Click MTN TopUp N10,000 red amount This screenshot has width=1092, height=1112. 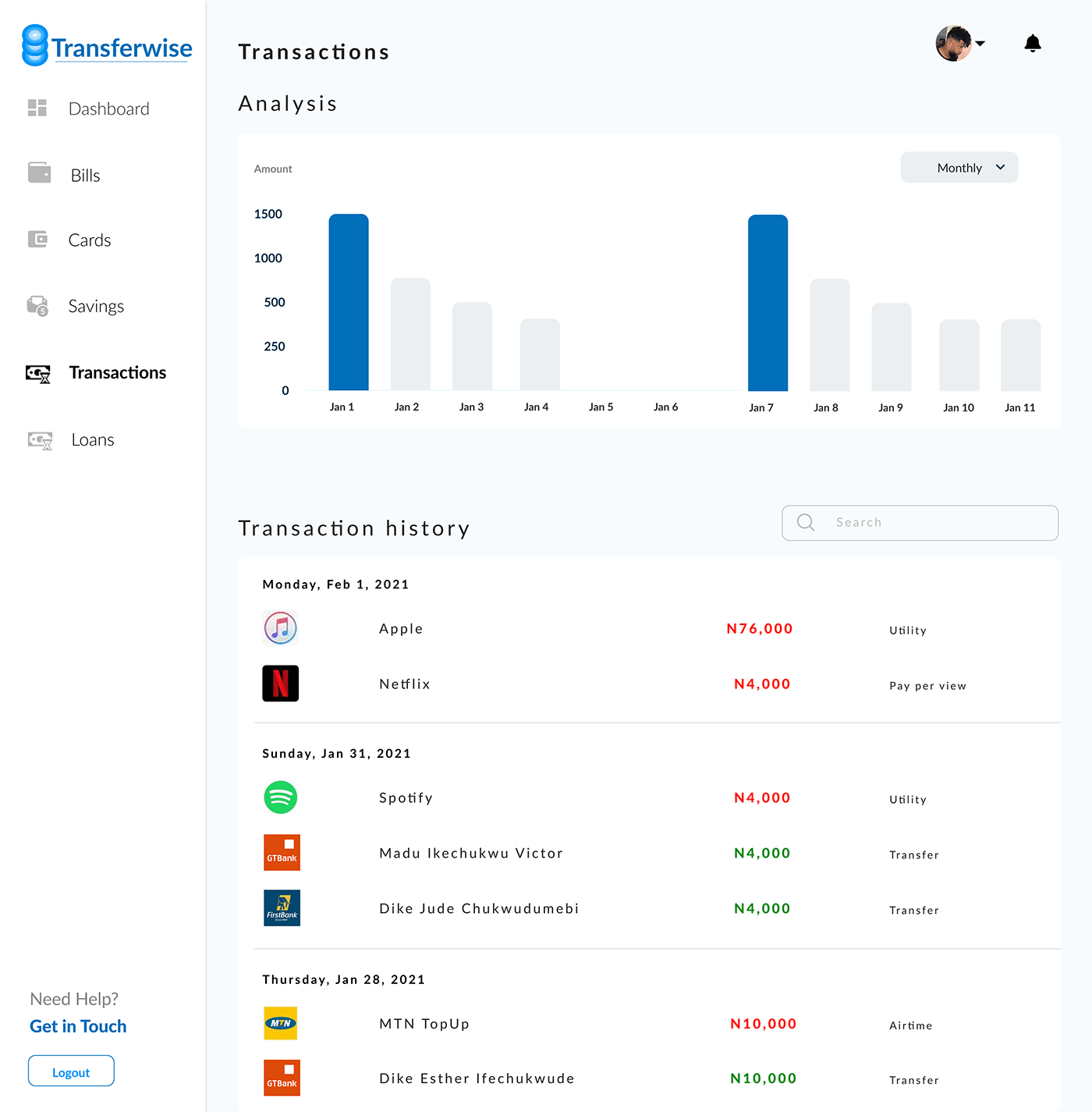764,1024
